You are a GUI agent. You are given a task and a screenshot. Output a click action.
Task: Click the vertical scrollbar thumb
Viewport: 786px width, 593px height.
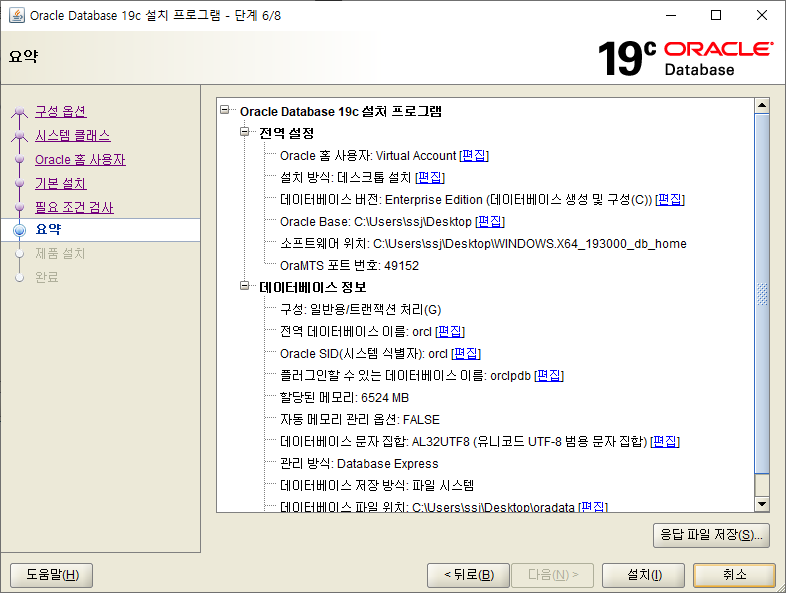pyautogui.click(x=762, y=294)
